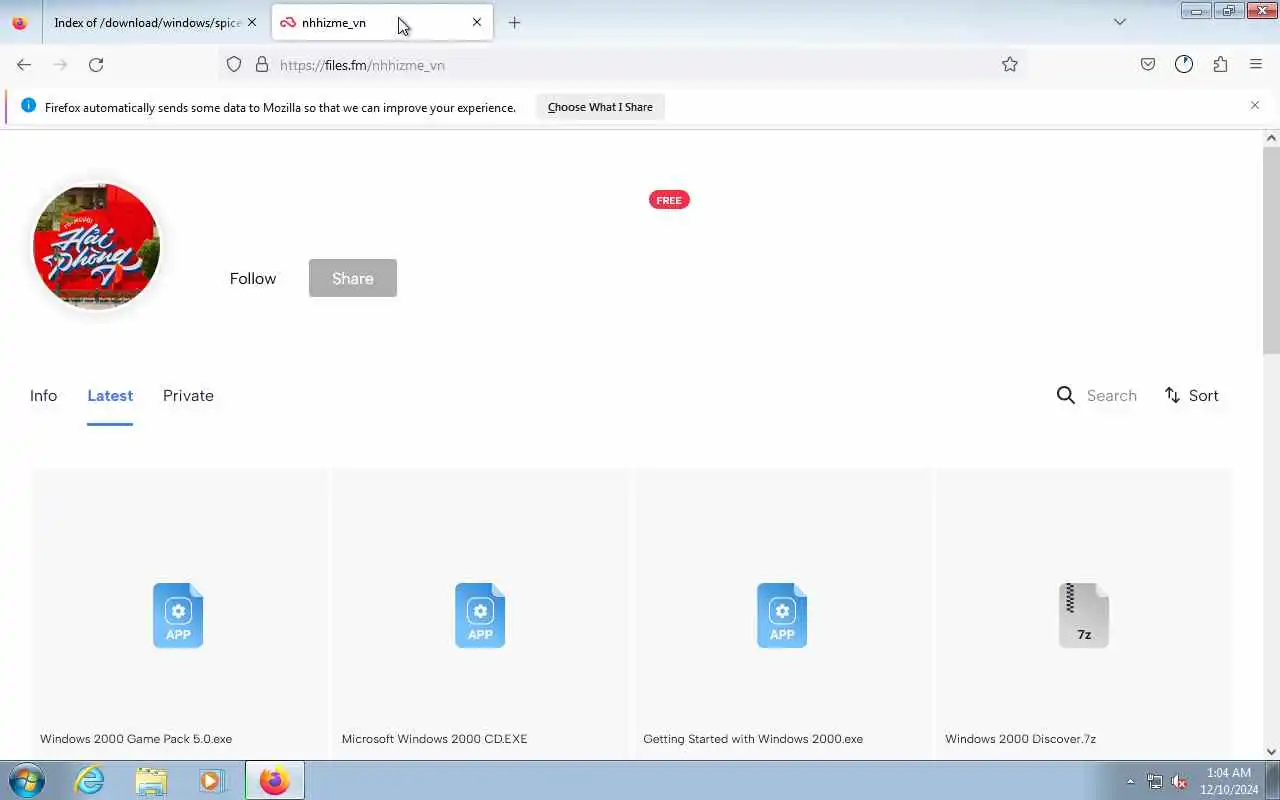
Task: Click the gray Share button
Action: (x=353, y=278)
